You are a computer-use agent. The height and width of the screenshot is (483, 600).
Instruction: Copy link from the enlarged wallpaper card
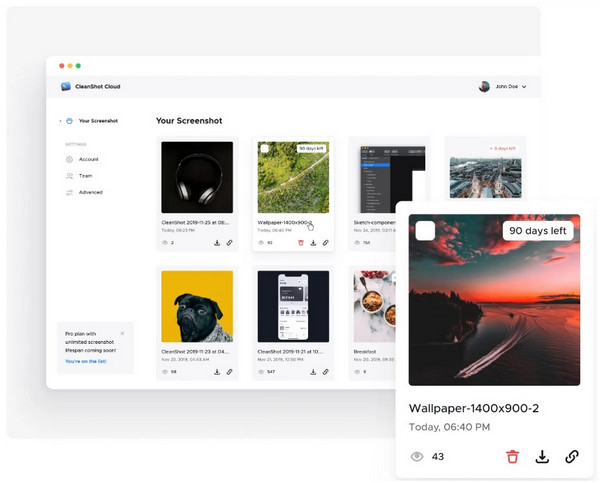click(x=572, y=457)
